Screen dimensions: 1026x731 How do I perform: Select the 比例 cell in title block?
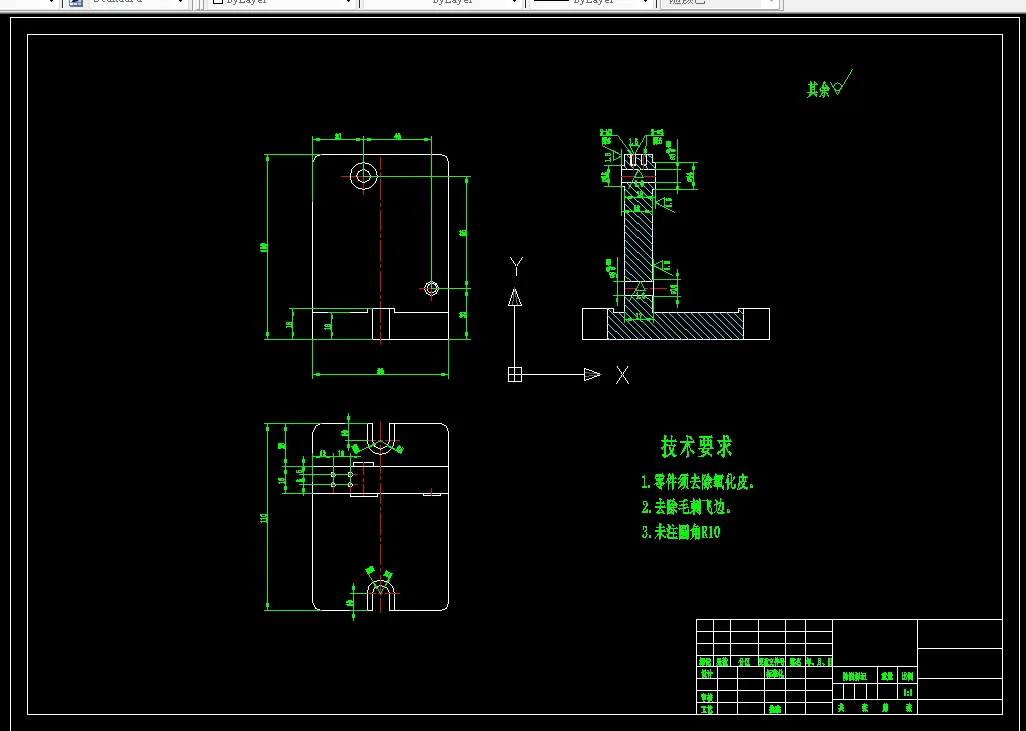908,676
